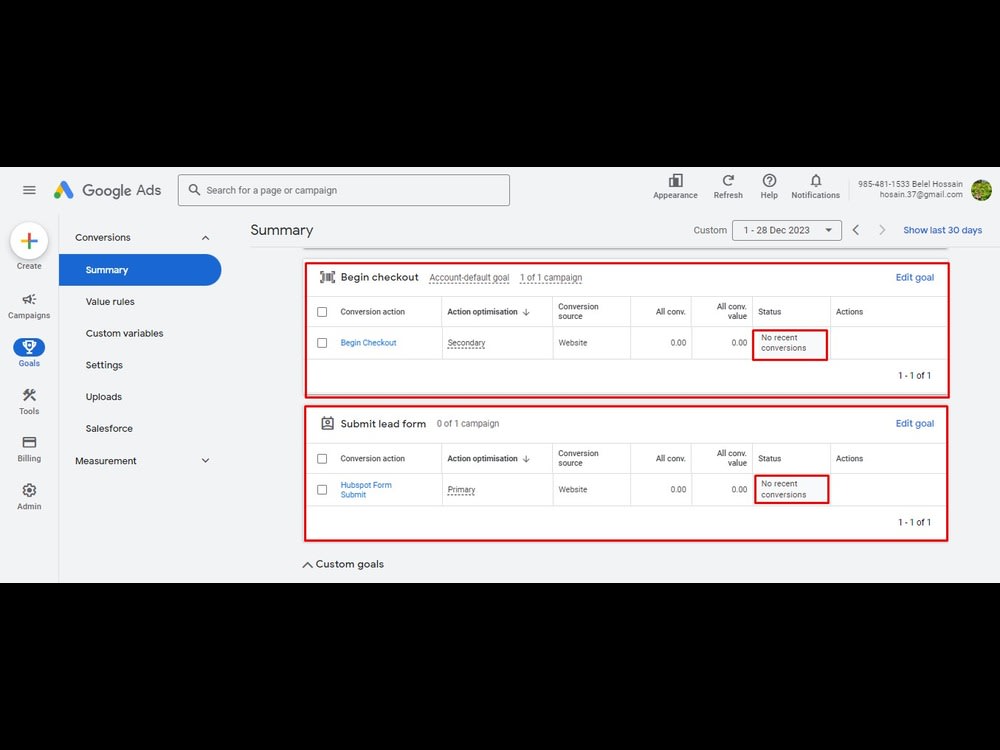
Task: Type in the search campaigns field
Action: pos(344,190)
